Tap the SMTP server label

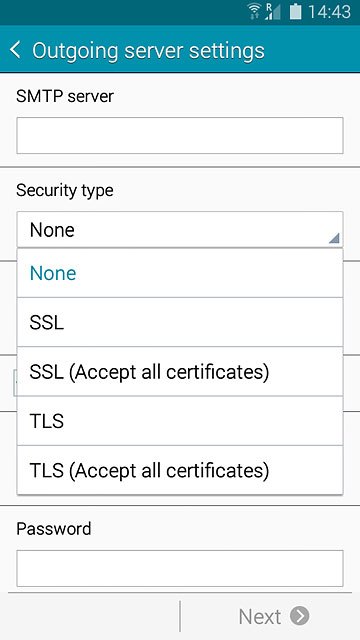tap(65, 96)
